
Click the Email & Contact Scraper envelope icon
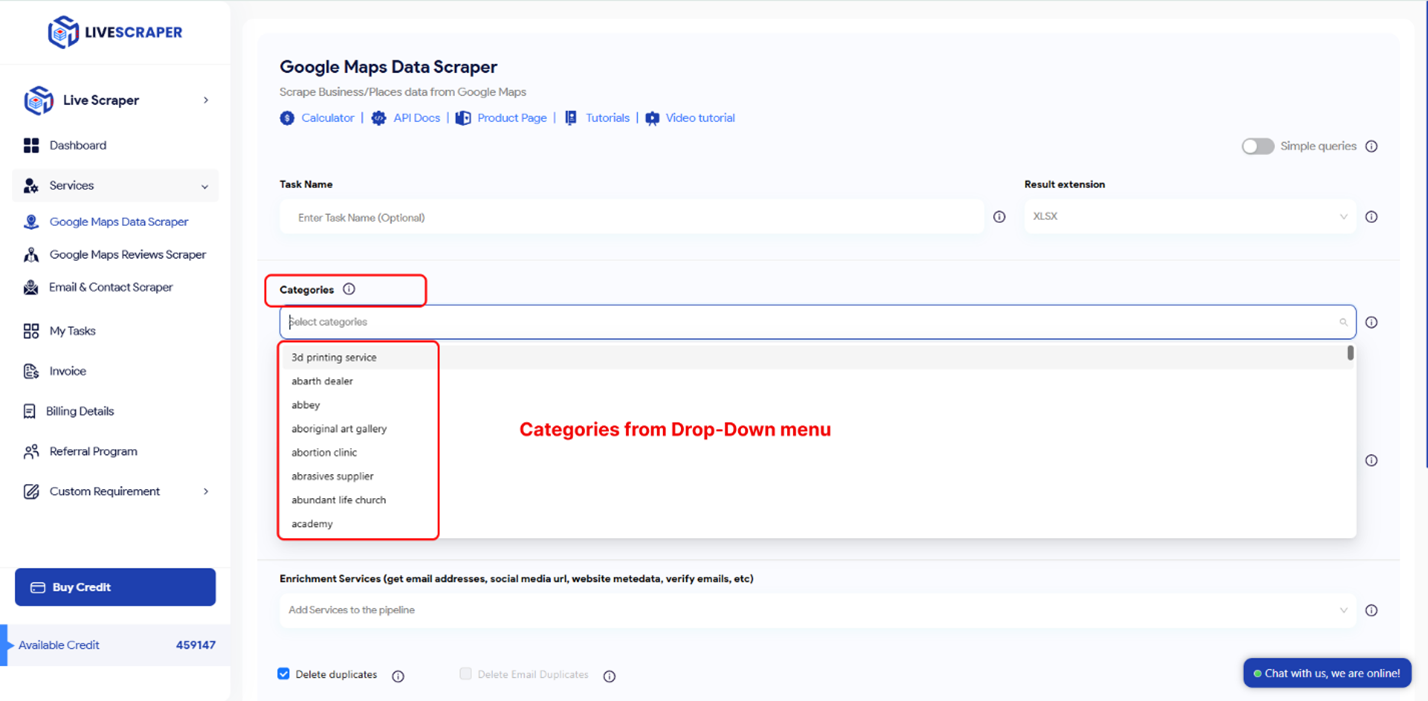point(31,287)
